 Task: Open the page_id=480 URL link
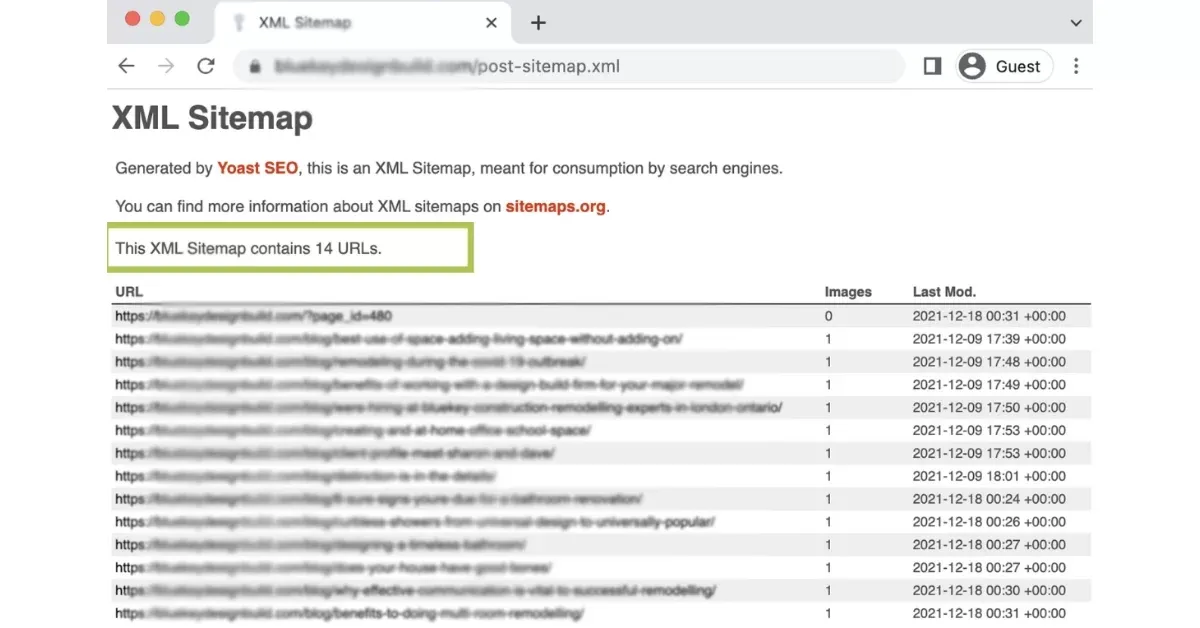pyautogui.click(x=253, y=316)
